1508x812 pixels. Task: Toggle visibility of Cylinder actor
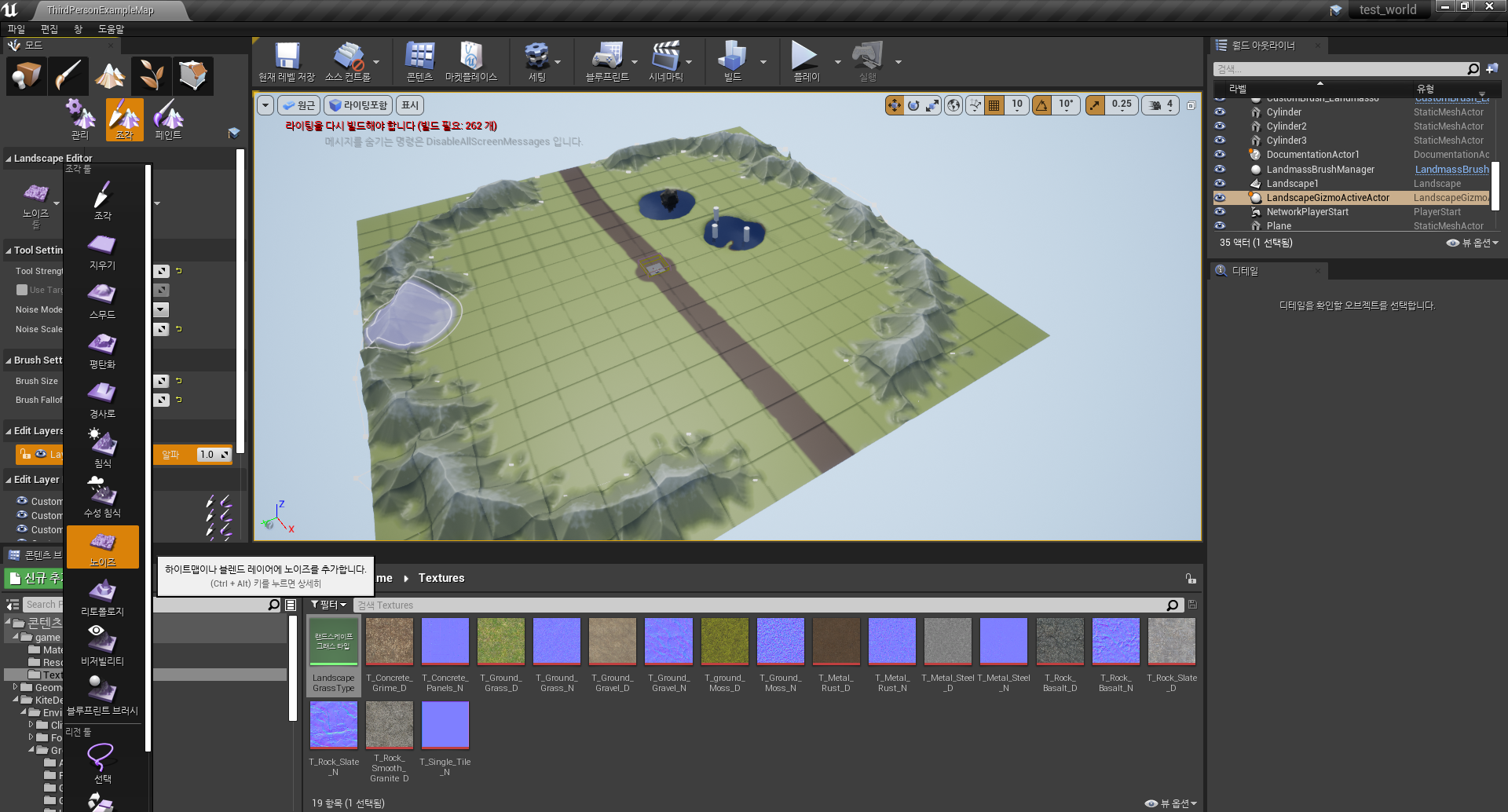(1220, 112)
